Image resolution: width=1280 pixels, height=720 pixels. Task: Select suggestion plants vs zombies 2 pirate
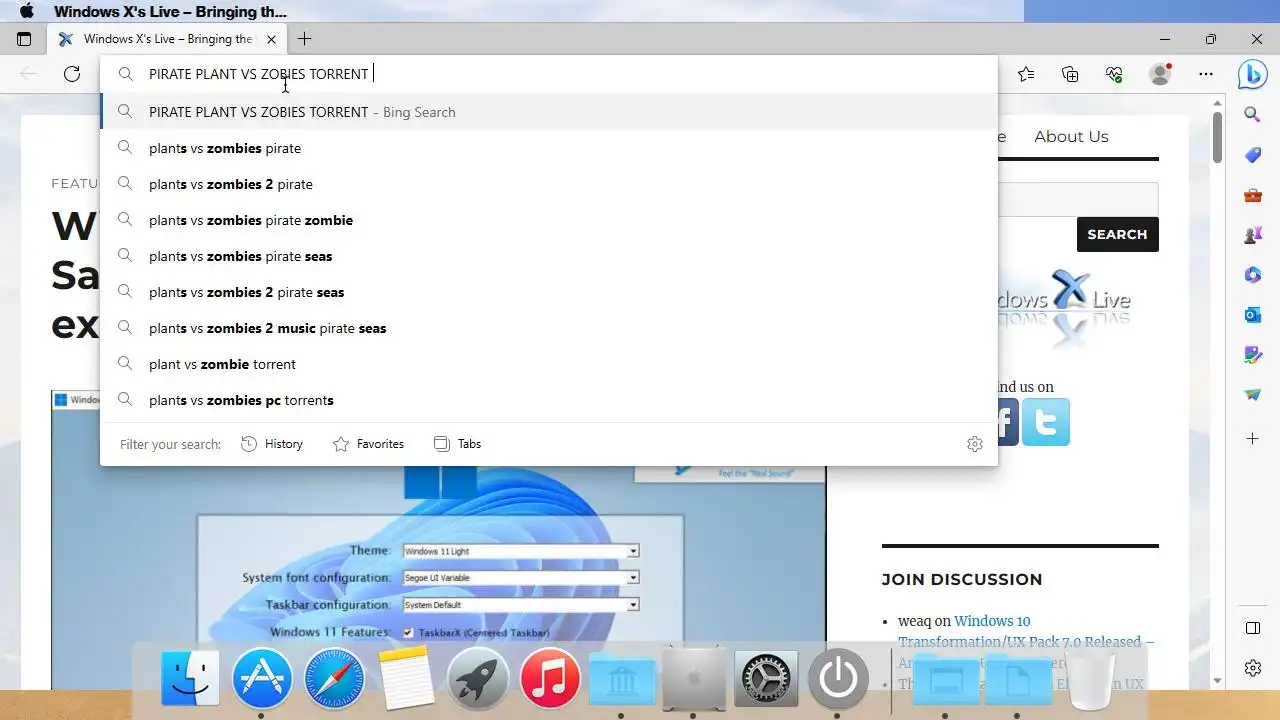(549, 184)
